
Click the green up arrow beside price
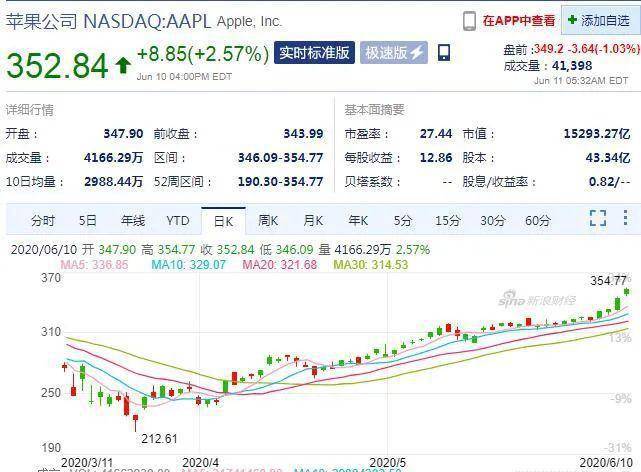123,65
